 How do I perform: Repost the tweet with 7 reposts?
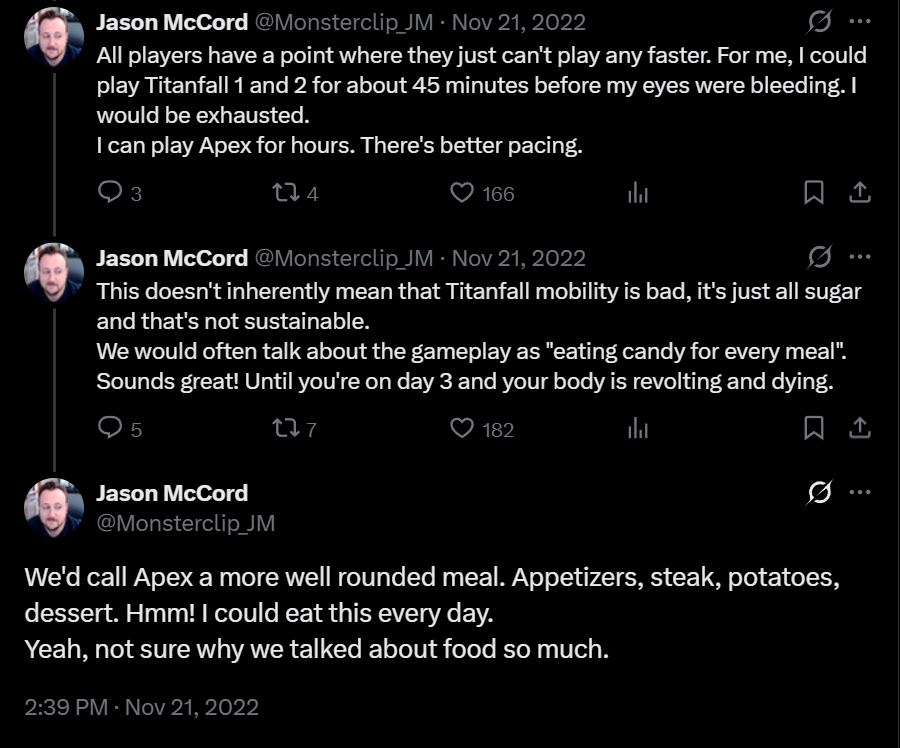tap(285, 429)
